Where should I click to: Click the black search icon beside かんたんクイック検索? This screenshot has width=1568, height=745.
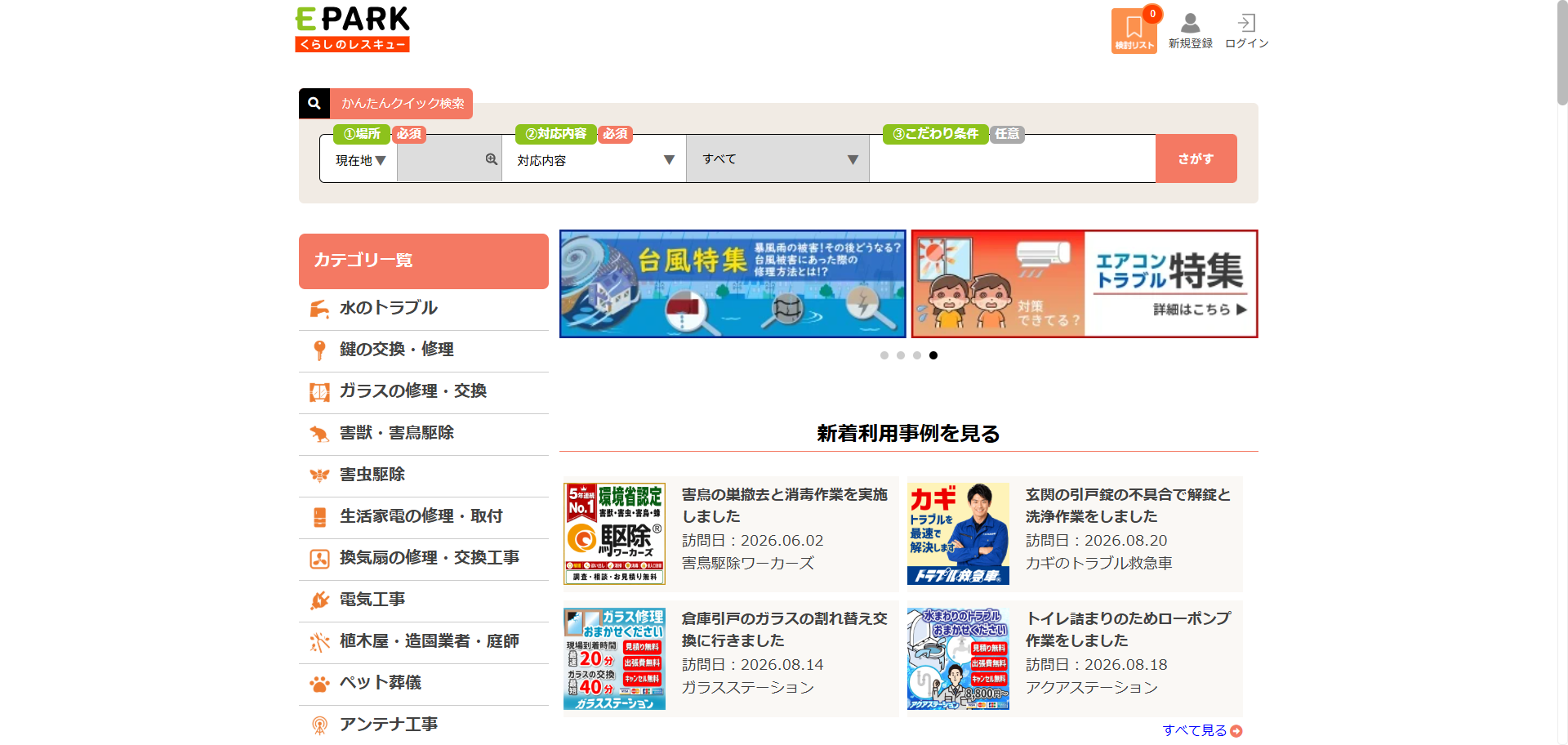(314, 104)
